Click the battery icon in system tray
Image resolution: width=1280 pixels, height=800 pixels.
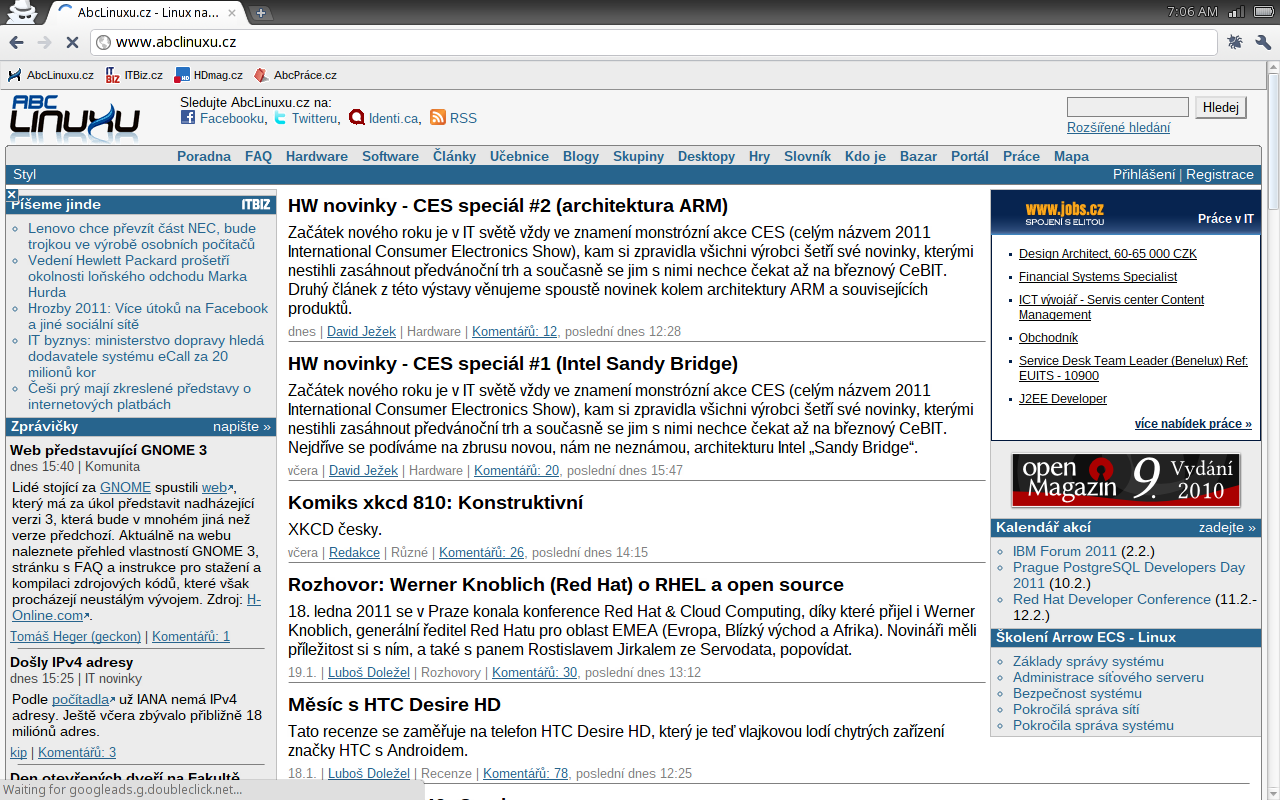[x=1263, y=12]
